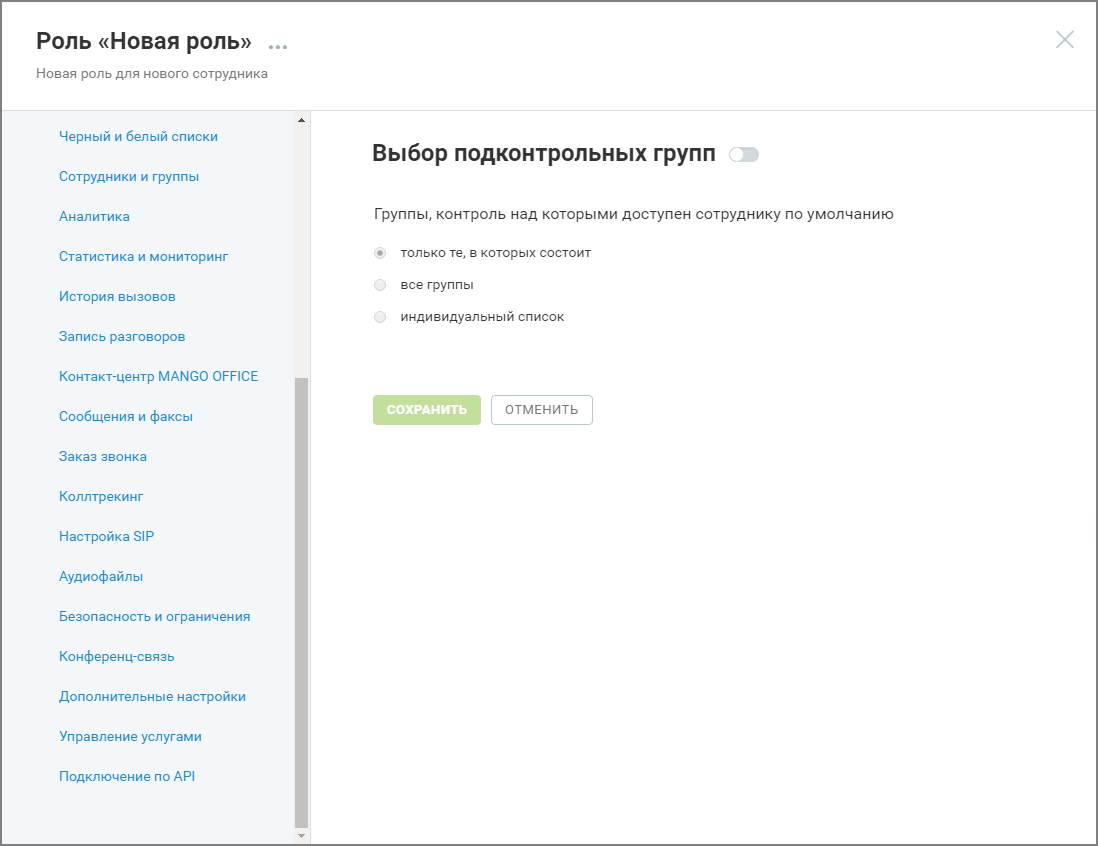Click the «Отменить» button
This screenshot has height=846, width=1098.
(x=541, y=410)
